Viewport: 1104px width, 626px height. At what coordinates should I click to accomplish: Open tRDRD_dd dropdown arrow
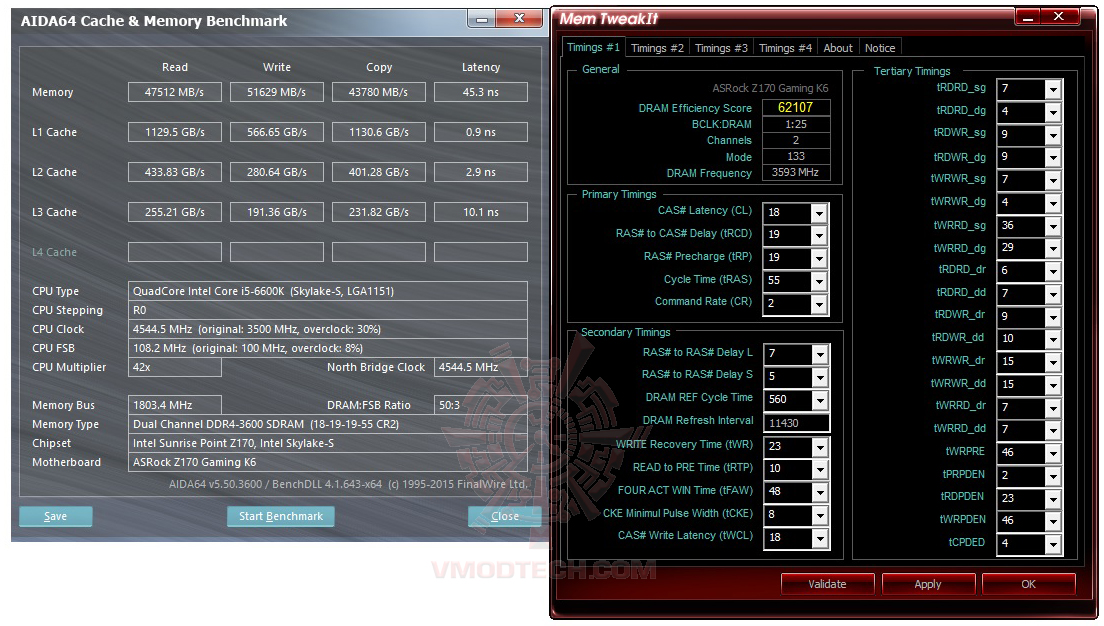point(1053,294)
